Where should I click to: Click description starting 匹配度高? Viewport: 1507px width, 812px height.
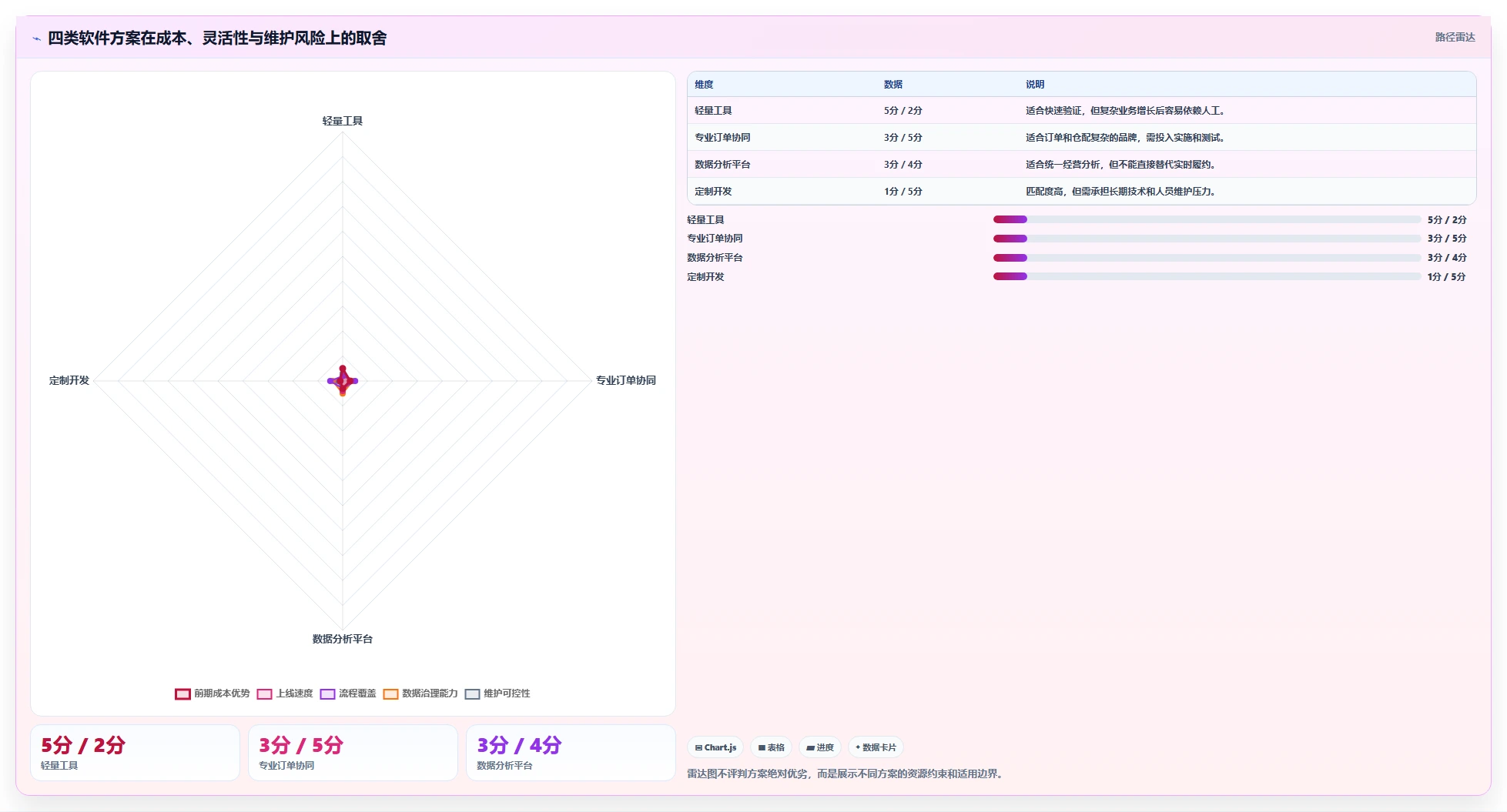tap(1120, 192)
